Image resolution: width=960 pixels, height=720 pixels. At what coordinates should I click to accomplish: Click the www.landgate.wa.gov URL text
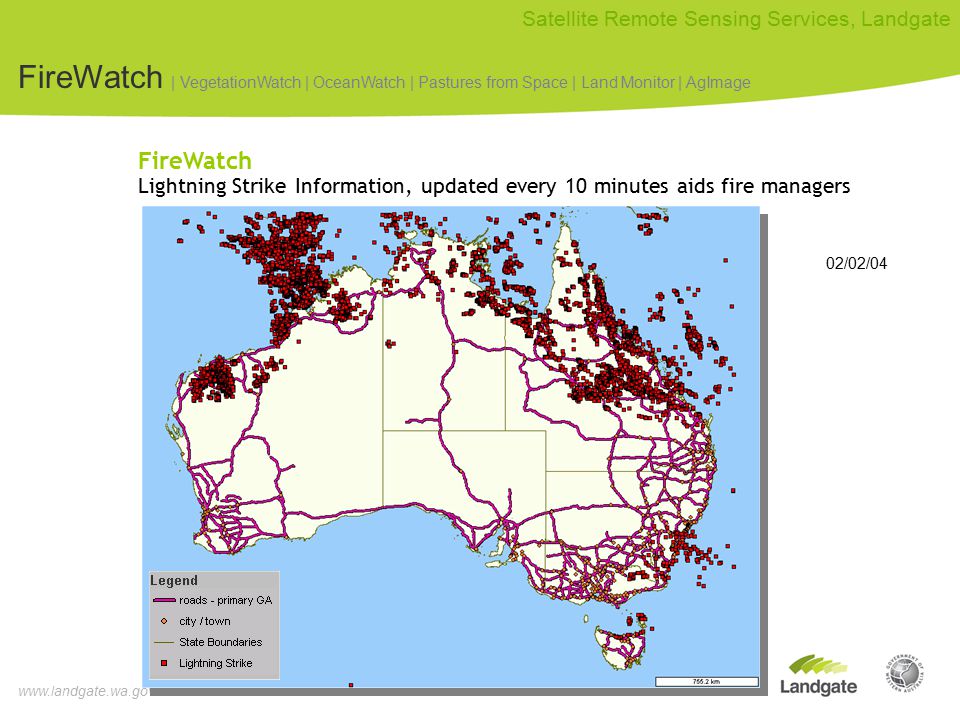pos(83,691)
